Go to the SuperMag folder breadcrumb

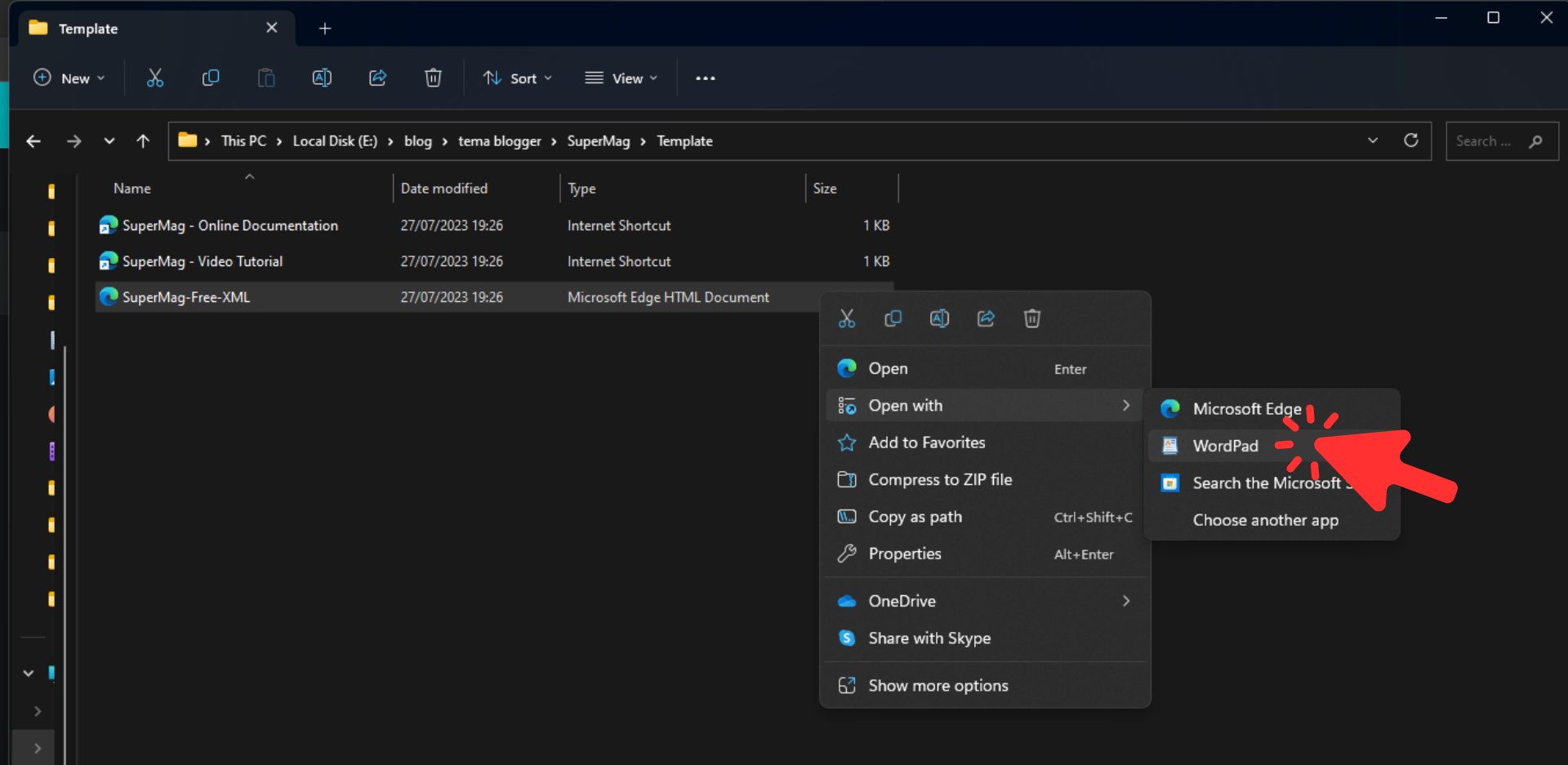tap(599, 141)
